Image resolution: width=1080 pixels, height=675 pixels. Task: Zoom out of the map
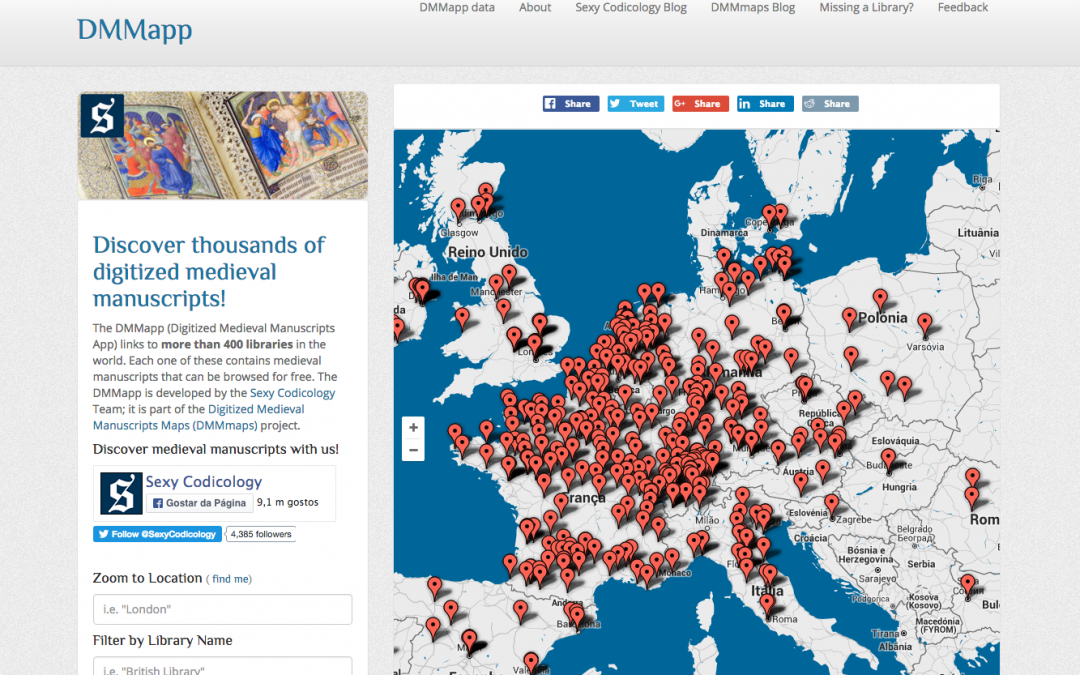coord(413,450)
